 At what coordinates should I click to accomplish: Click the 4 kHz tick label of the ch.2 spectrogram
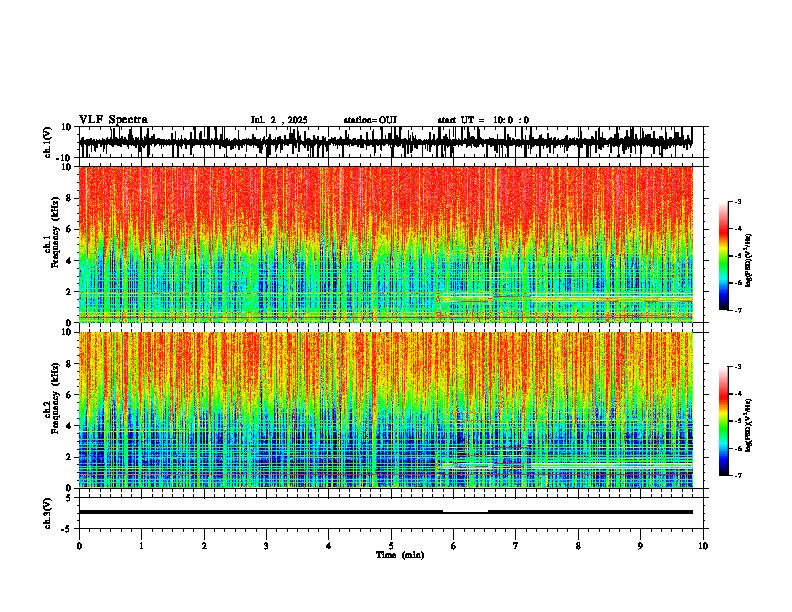(70, 426)
